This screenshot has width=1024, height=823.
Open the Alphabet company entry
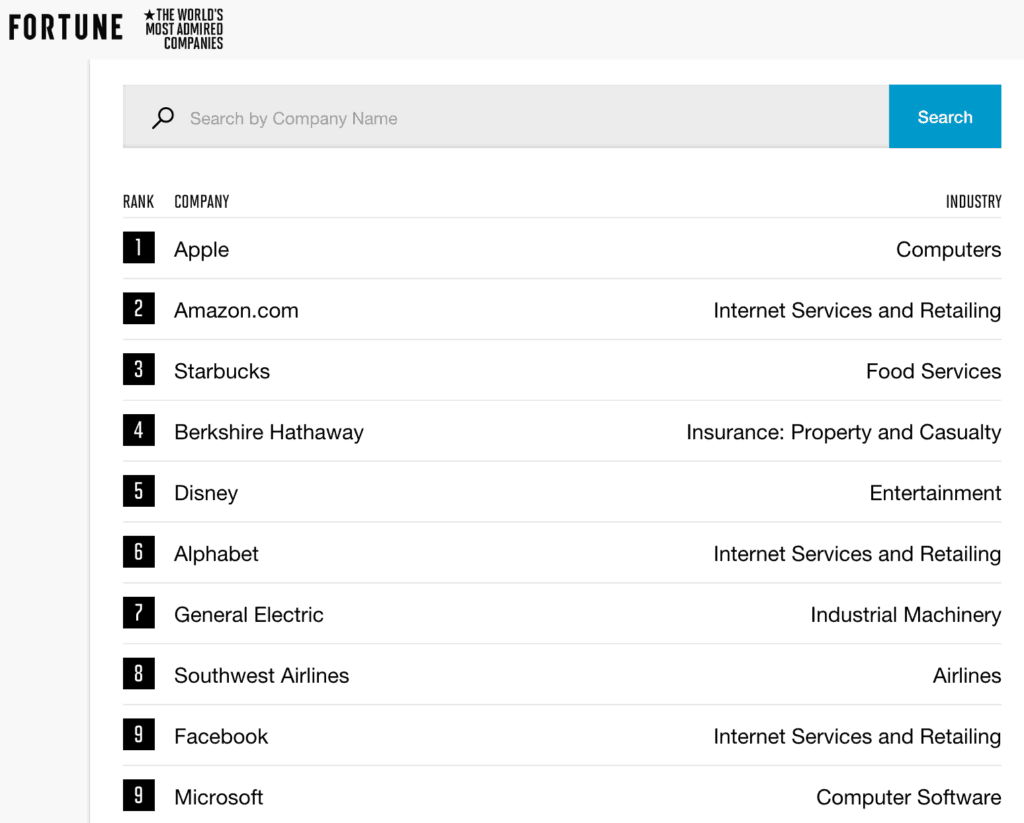click(216, 554)
